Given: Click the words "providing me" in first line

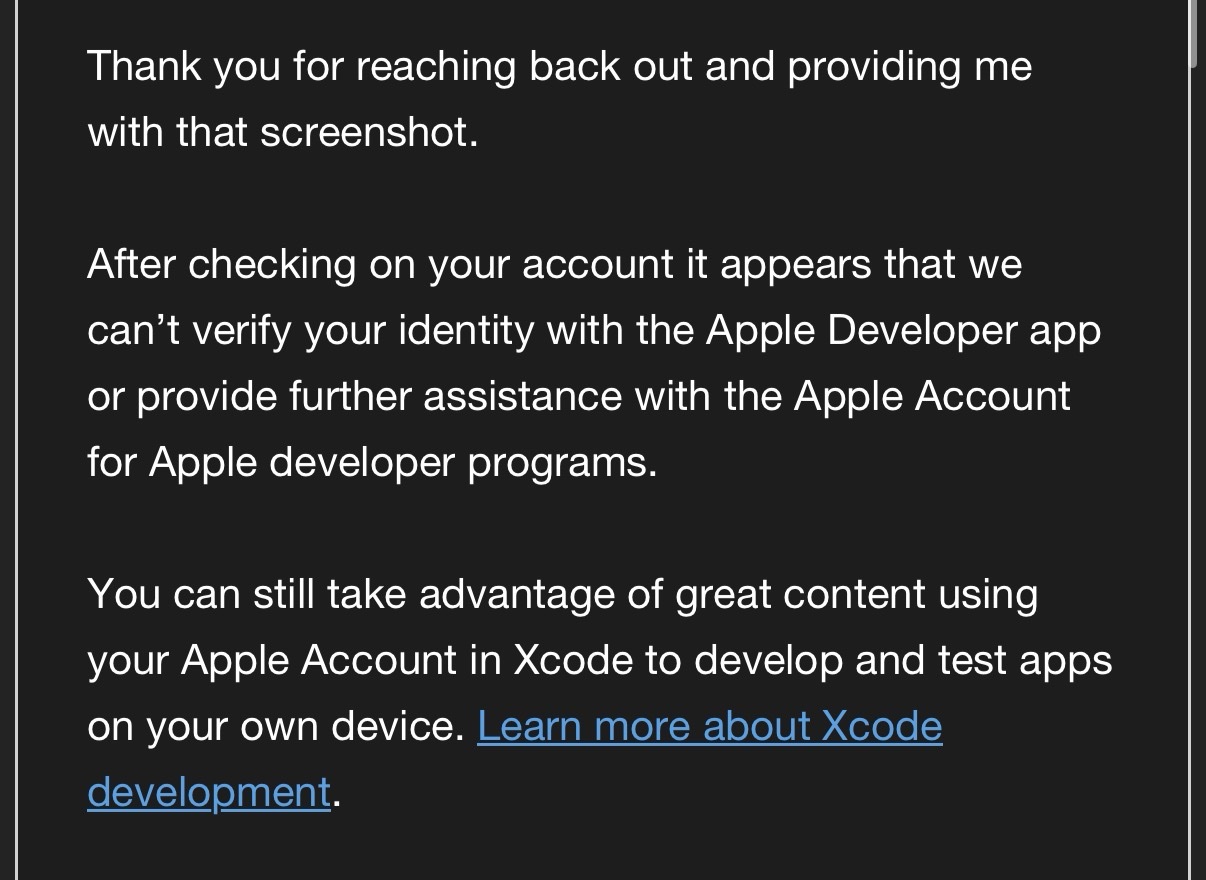Looking at the screenshot, I should tap(909, 66).
